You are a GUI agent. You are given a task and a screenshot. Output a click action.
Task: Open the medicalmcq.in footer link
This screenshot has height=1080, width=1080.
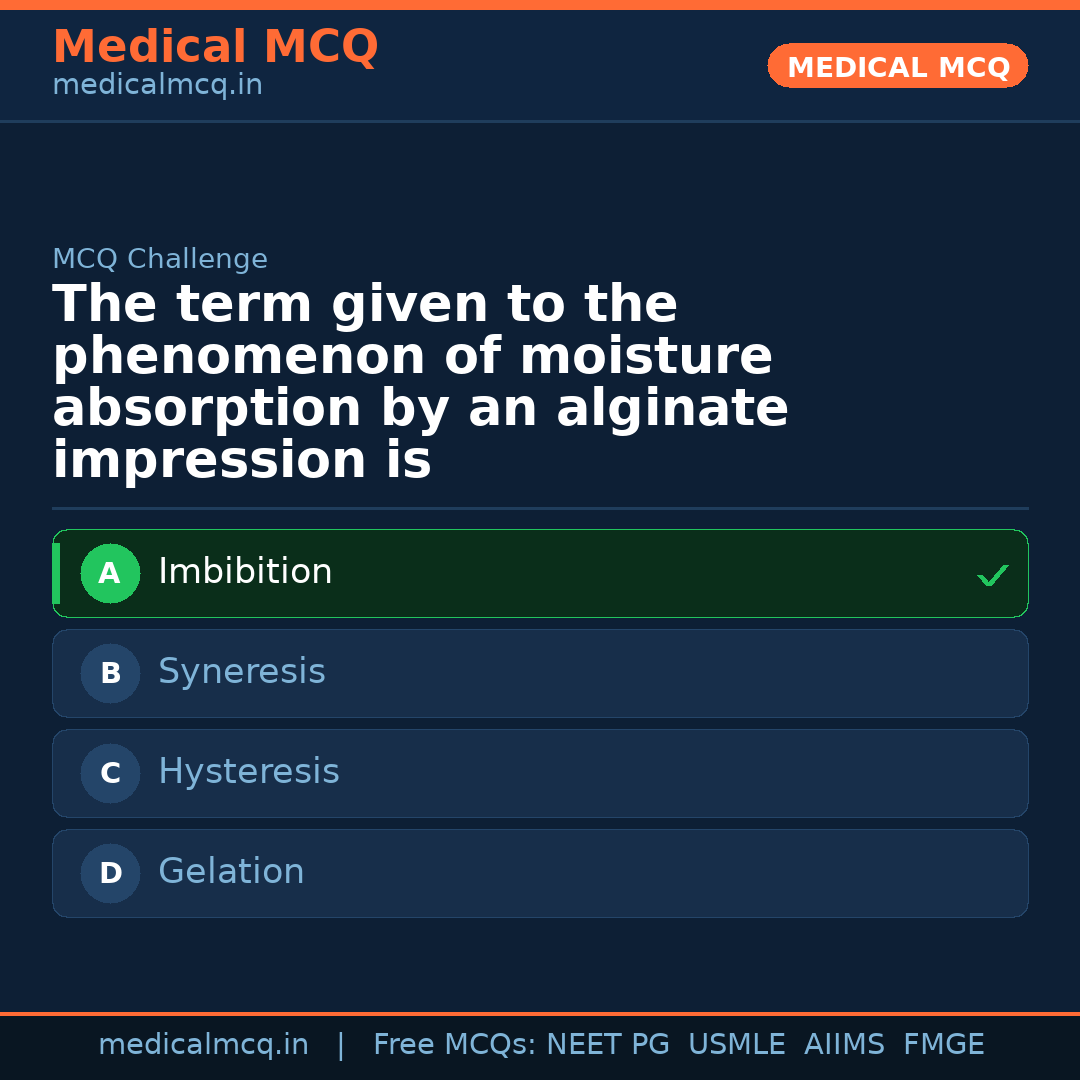(204, 1043)
